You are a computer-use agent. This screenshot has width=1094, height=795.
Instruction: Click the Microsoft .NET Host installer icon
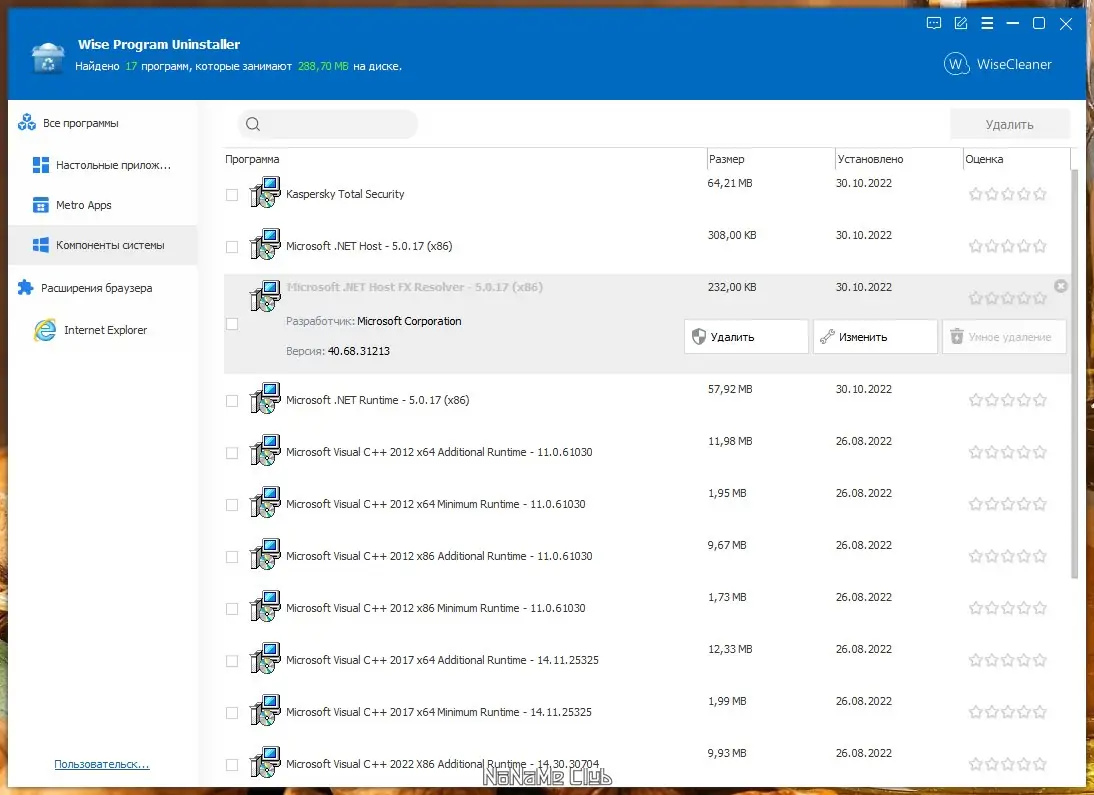pos(265,244)
